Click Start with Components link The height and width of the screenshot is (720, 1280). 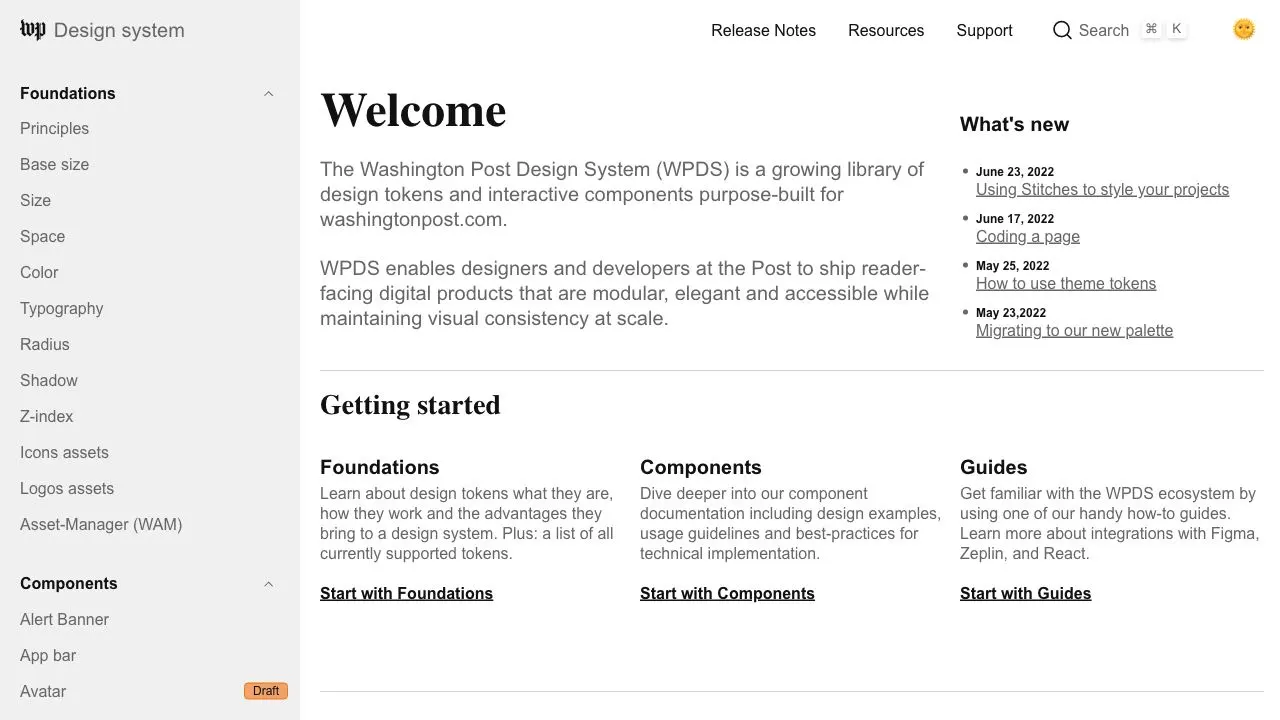pos(727,593)
